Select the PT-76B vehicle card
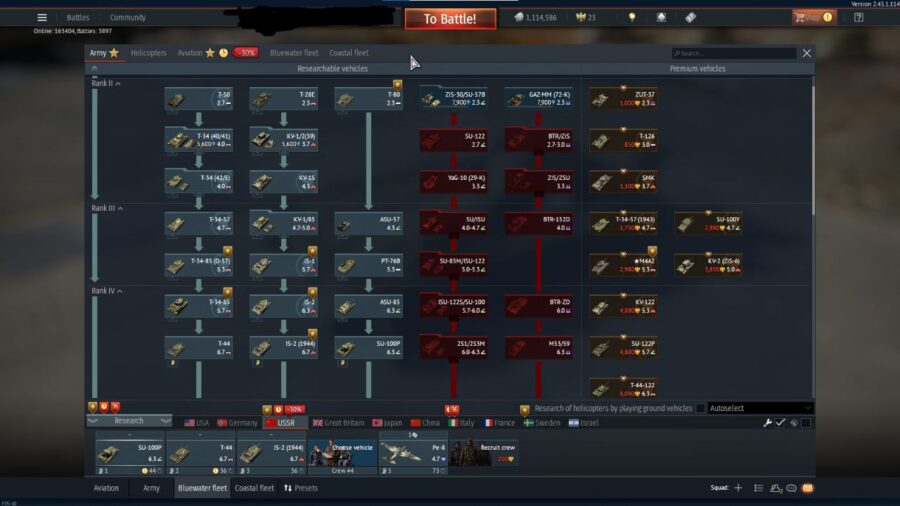Image resolution: width=900 pixels, height=506 pixels. point(368,264)
